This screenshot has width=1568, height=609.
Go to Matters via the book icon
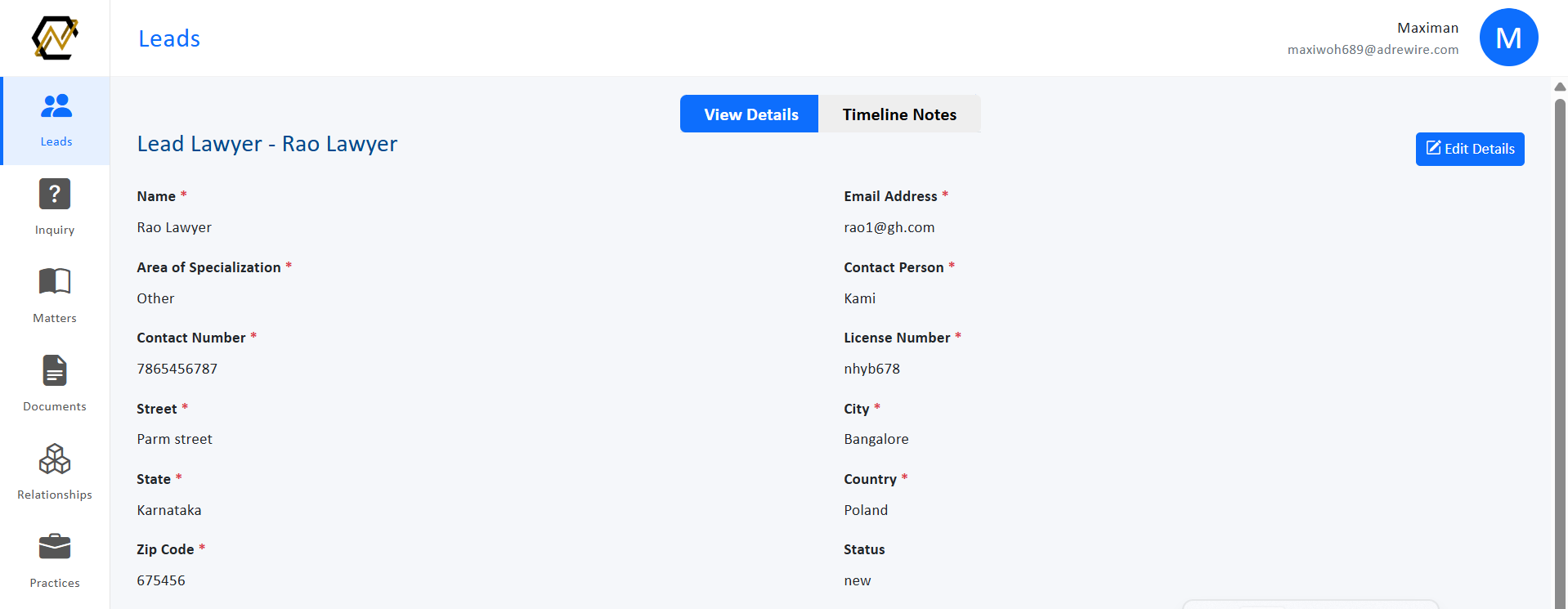55,281
